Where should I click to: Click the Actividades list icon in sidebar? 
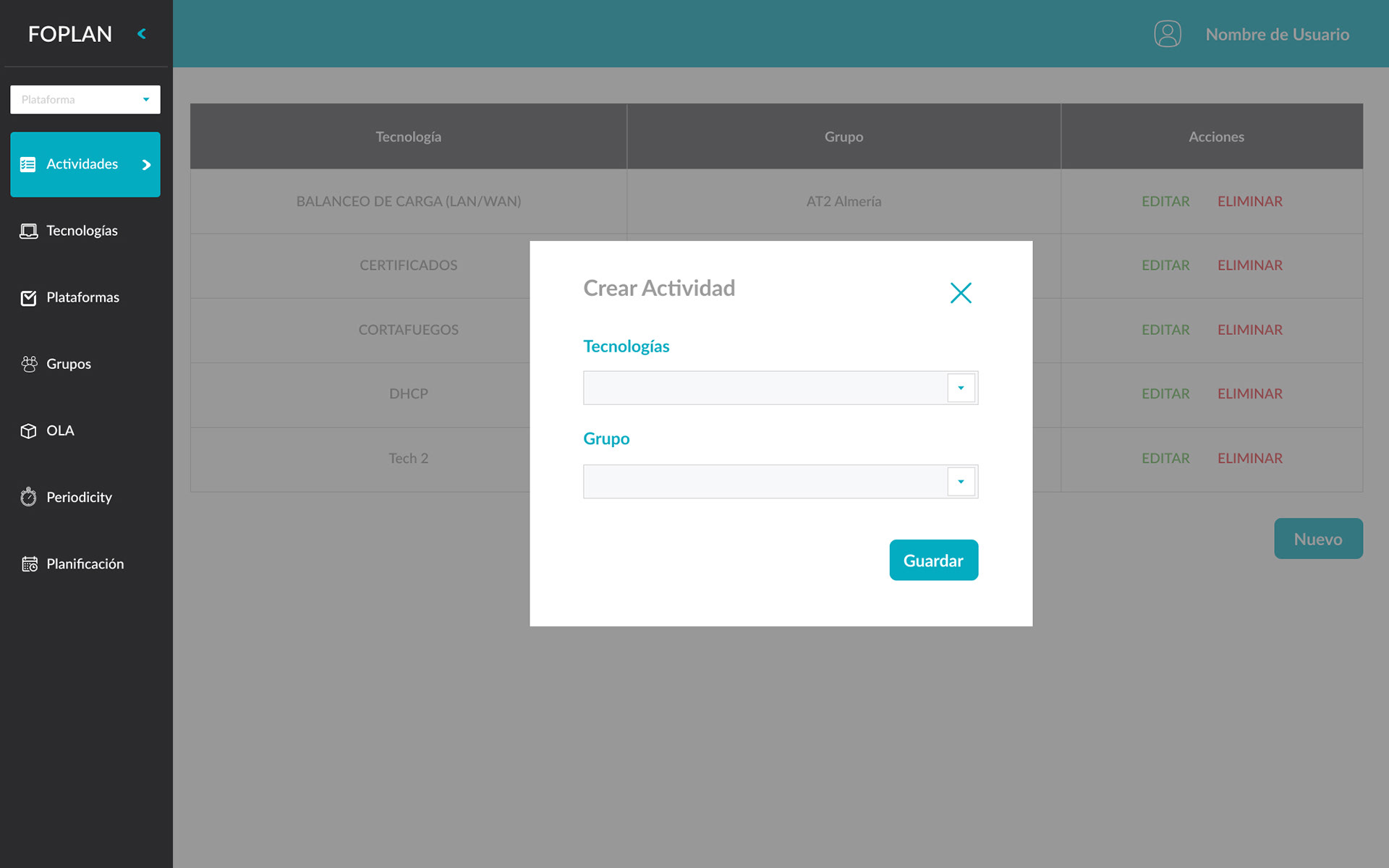click(28, 165)
